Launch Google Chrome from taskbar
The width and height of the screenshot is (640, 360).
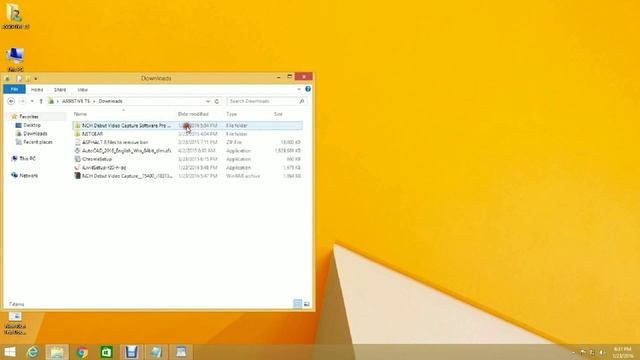coord(82,352)
